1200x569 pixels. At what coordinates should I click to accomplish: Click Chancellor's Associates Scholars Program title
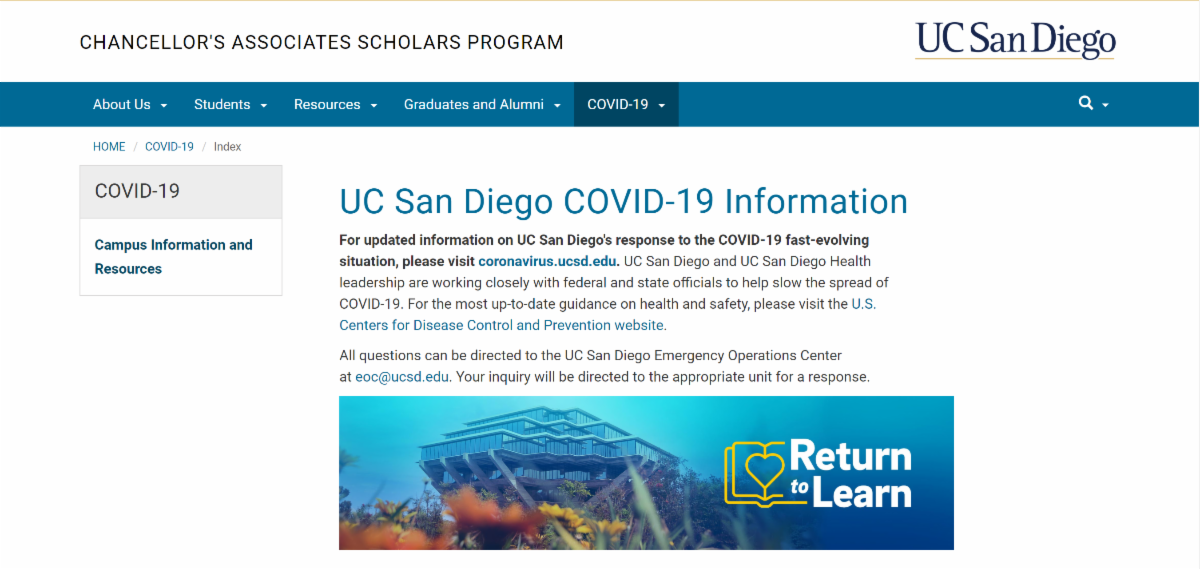(x=321, y=42)
